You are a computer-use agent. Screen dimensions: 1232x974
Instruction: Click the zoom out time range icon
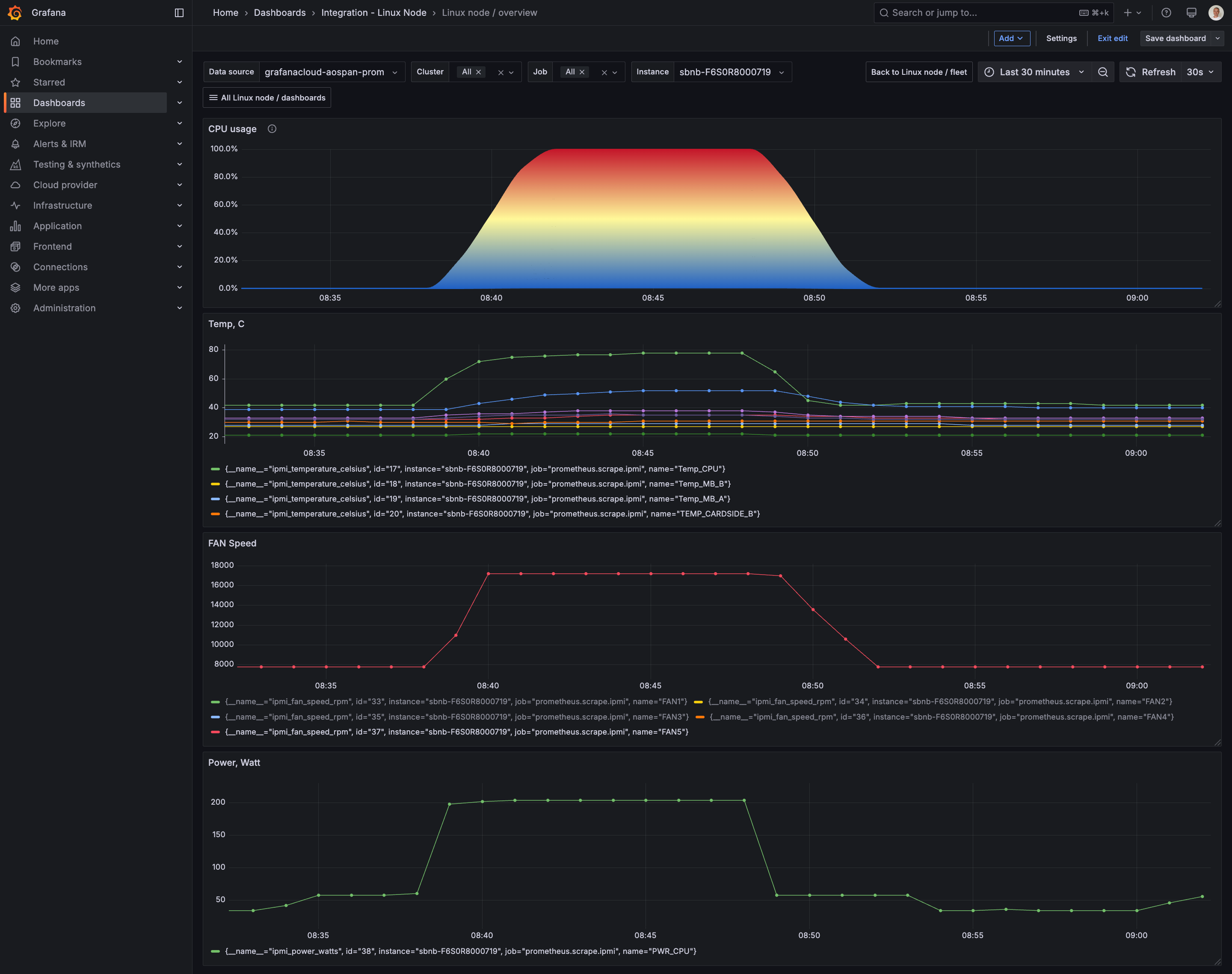[1103, 72]
